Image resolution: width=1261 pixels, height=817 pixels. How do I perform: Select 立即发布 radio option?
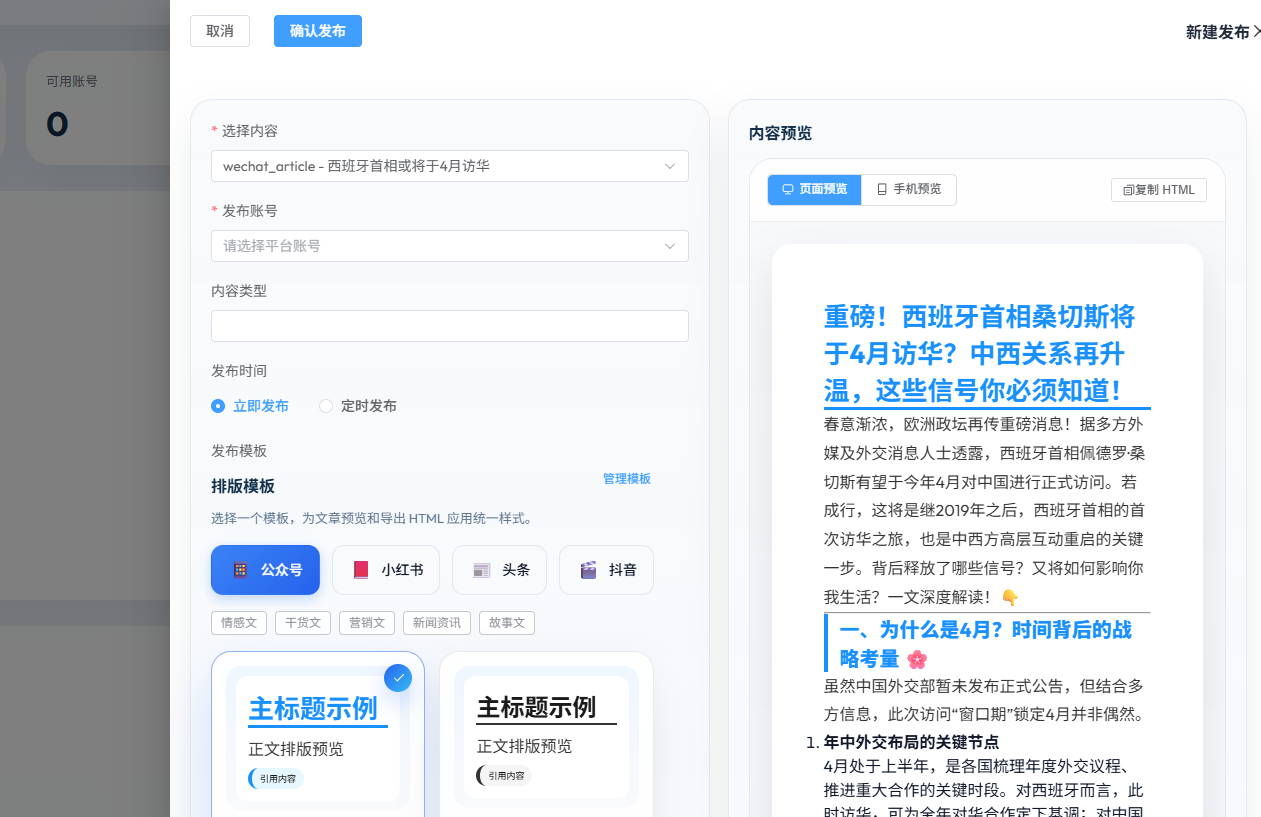point(218,406)
